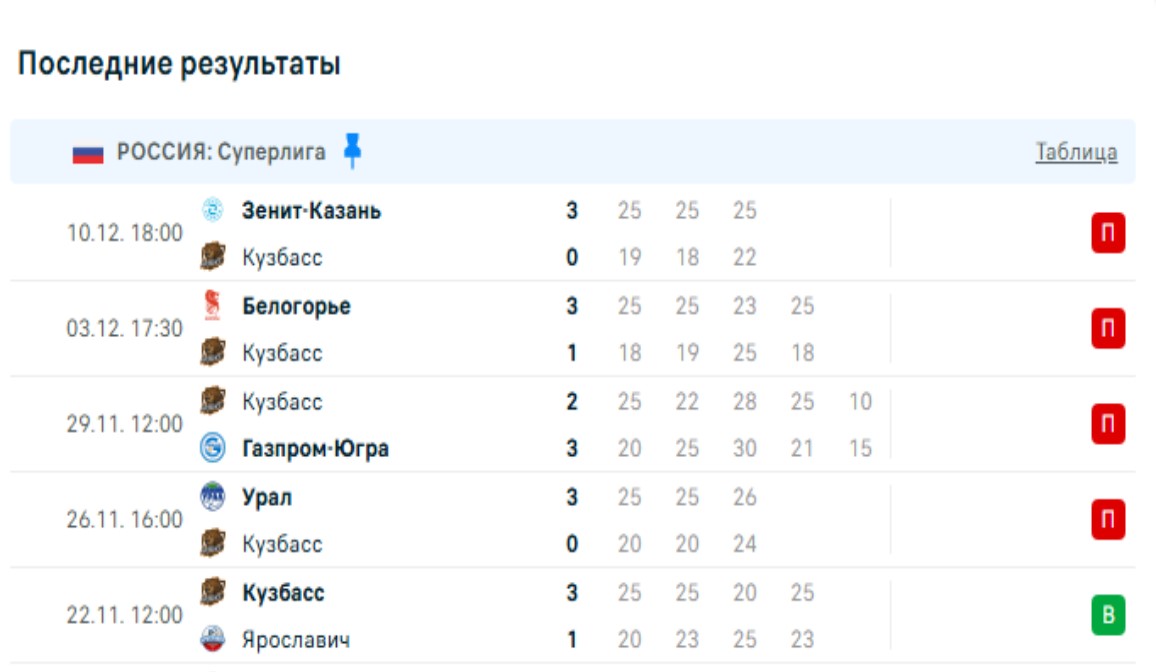Select the Ярославич team name

click(x=296, y=640)
